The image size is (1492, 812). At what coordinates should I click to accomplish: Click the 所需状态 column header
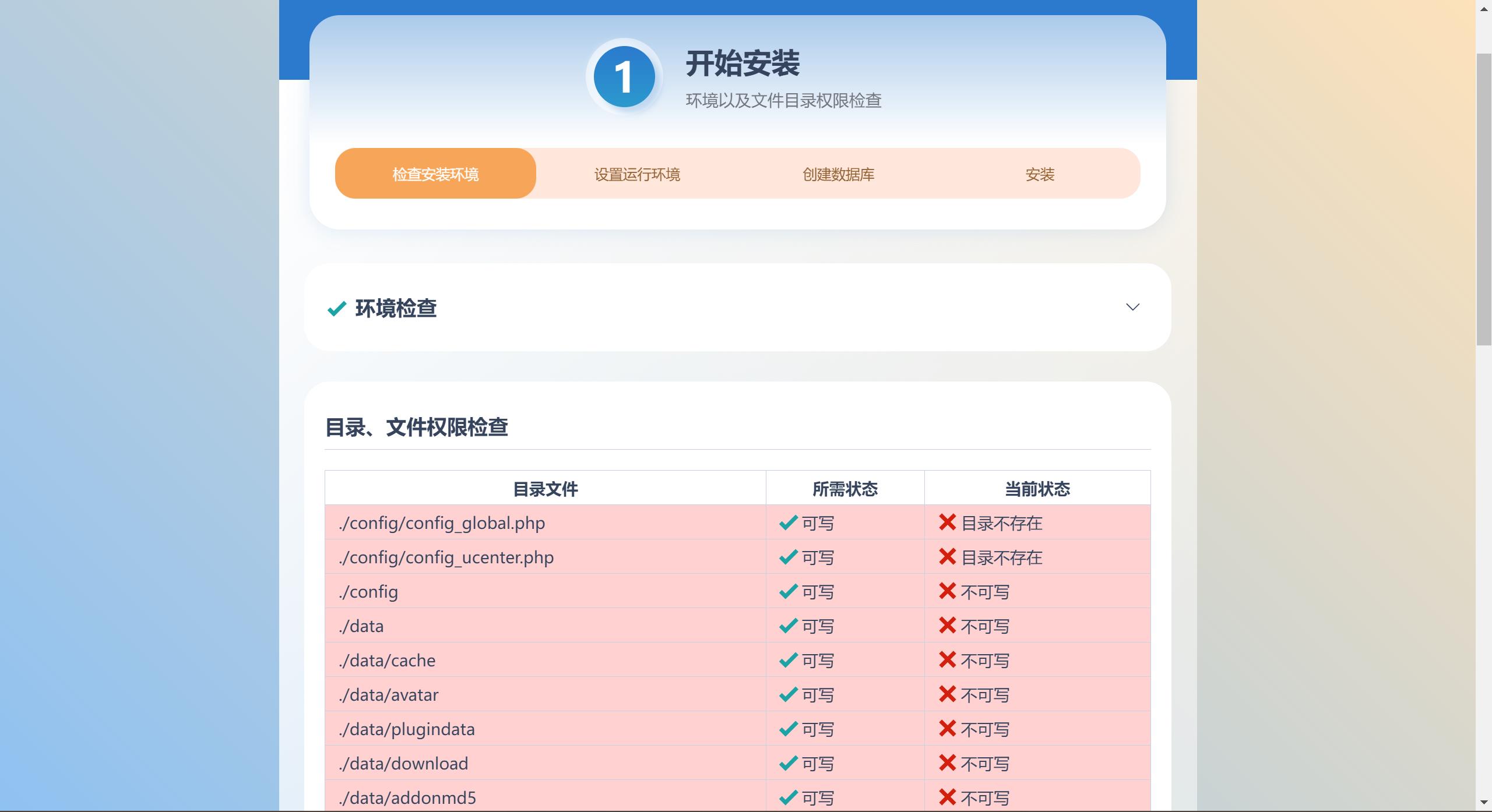pyautogui.click(x=845, y=488)
